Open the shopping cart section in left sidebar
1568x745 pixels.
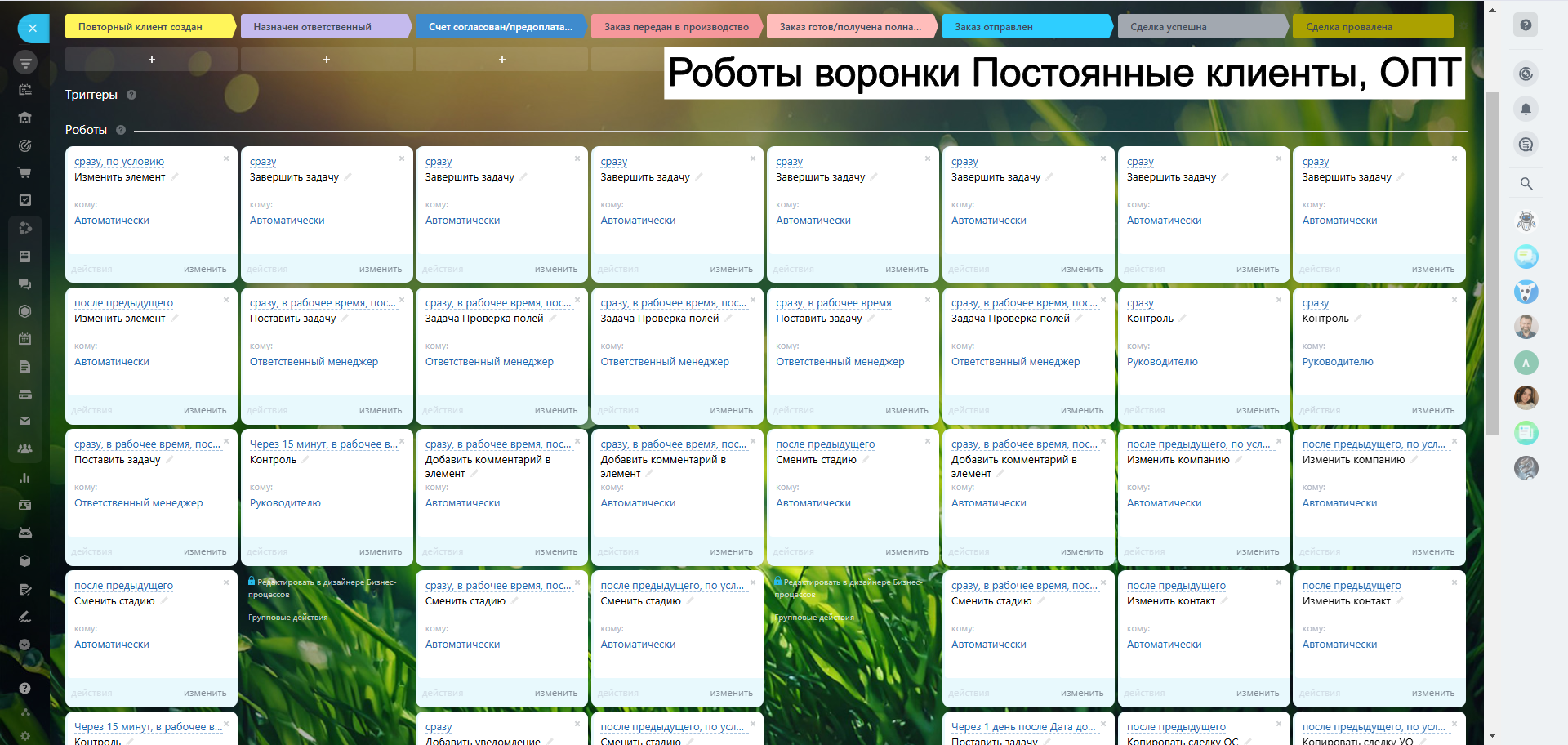[24, 172]
